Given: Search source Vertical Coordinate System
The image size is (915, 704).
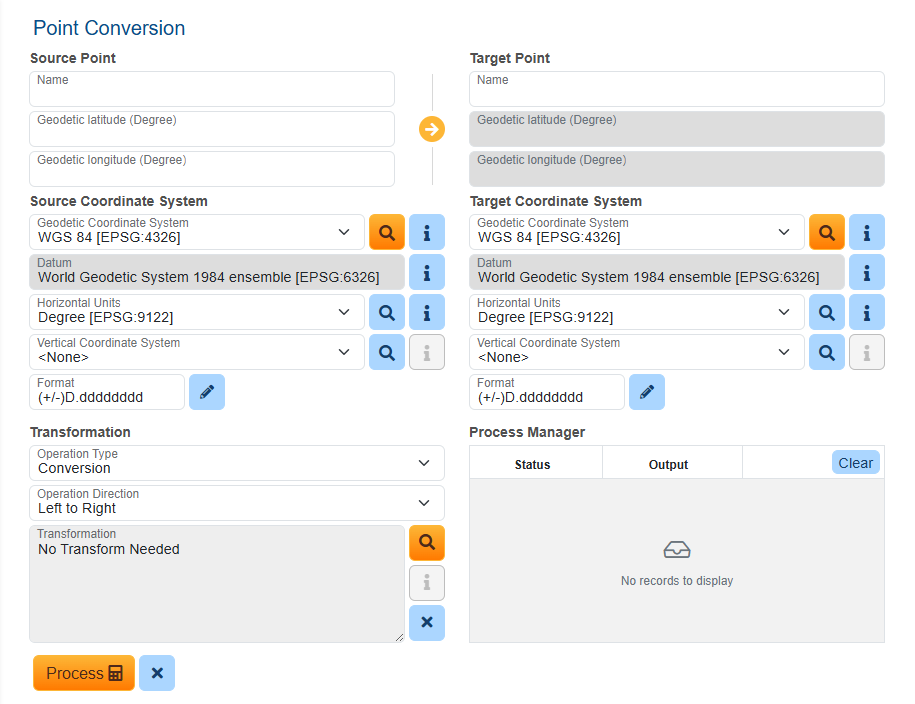Looking at the screenshot, I should (387, 352).
